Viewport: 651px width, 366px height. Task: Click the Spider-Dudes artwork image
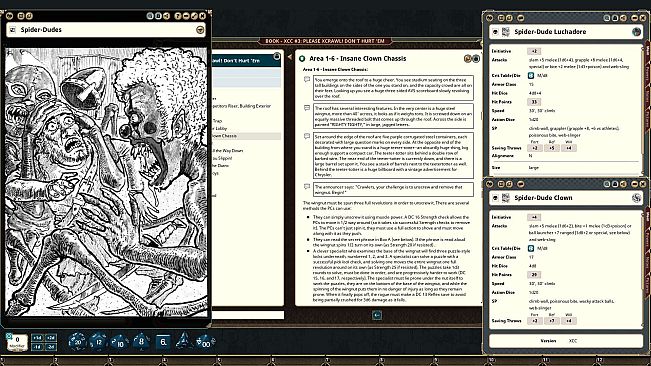click(106, 182)
